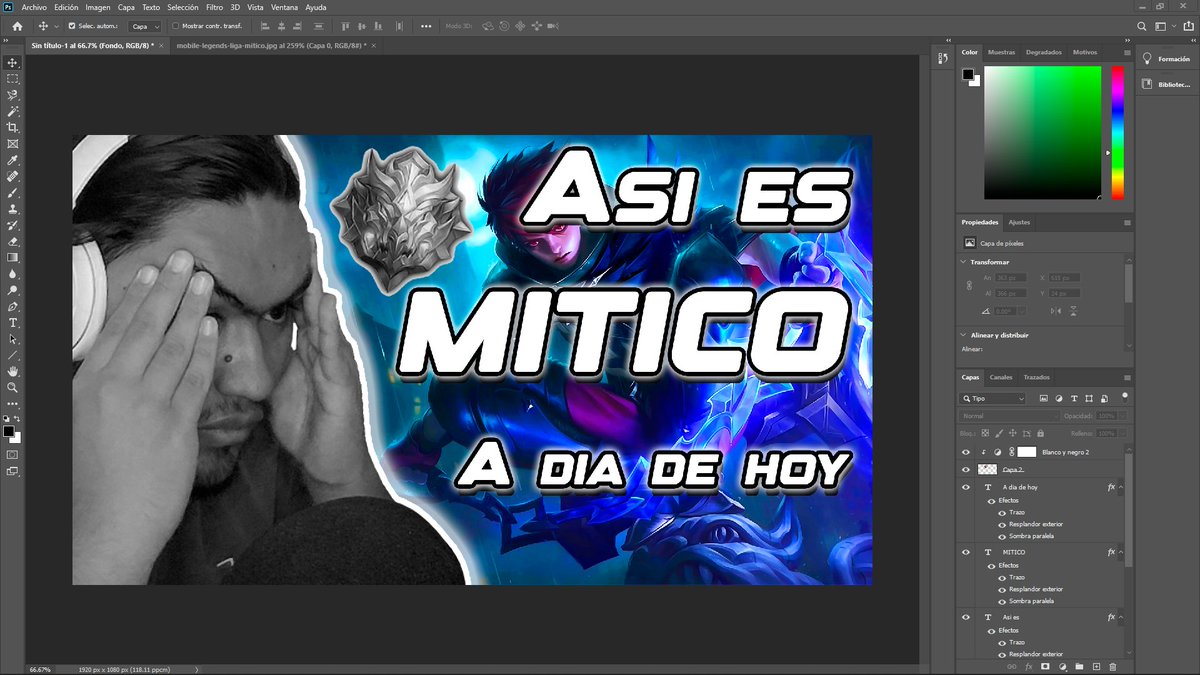Select the Rectangular Marquee tool
This screenshot has width=1200, height=675.
click(x=13, y=78)
